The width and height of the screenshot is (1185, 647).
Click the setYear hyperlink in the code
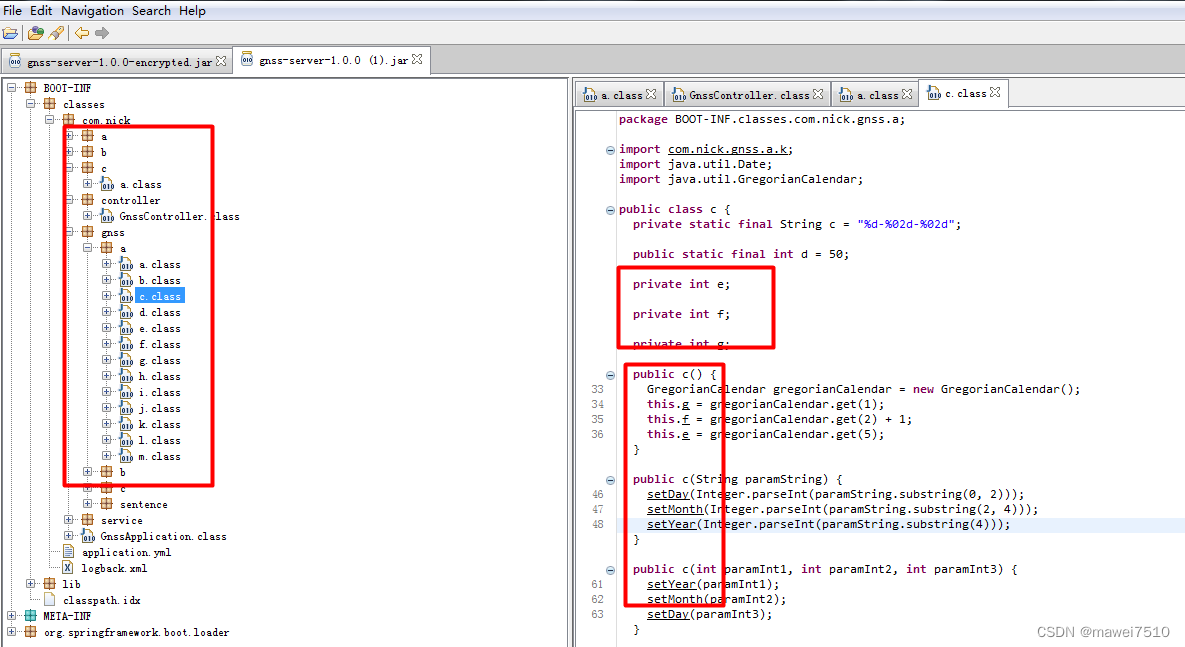pos(670,523)
